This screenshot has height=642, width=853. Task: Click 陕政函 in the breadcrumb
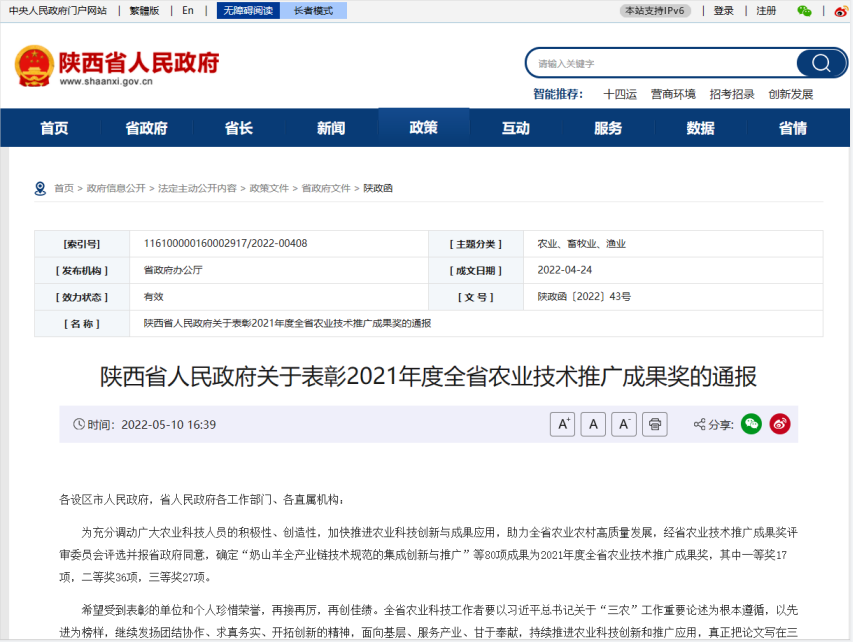point(378,188)
